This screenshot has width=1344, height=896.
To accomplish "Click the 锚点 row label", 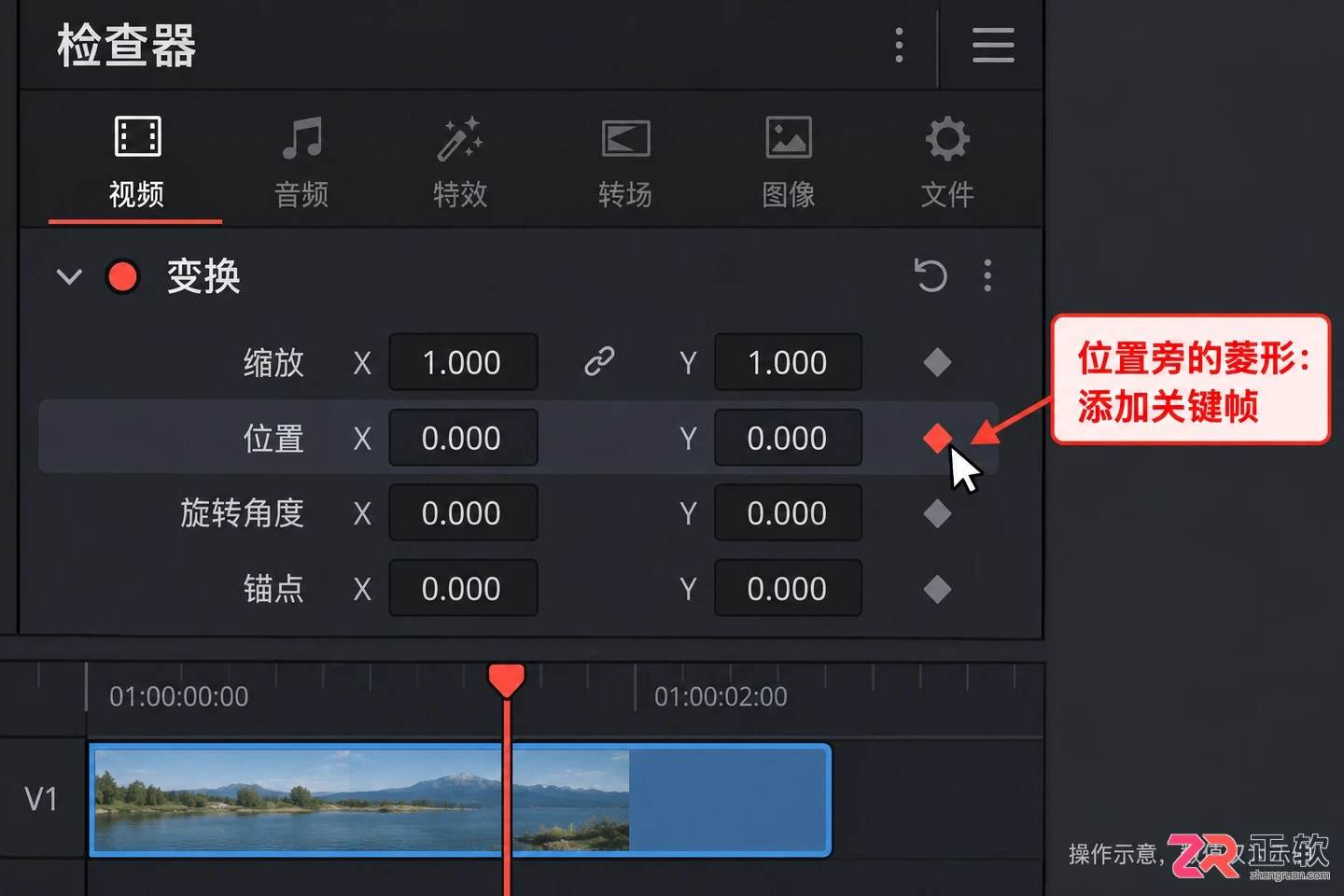I will pos(273,589).
